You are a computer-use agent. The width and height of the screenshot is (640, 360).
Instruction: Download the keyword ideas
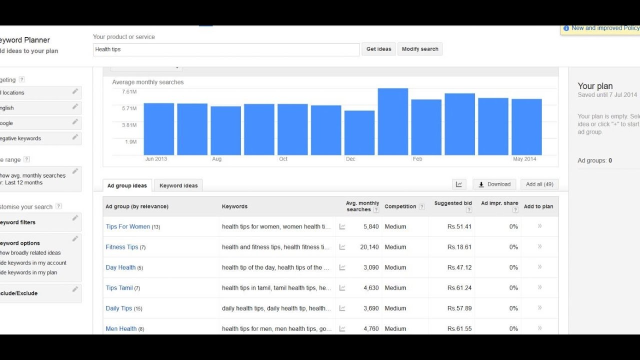pos(494,184)
